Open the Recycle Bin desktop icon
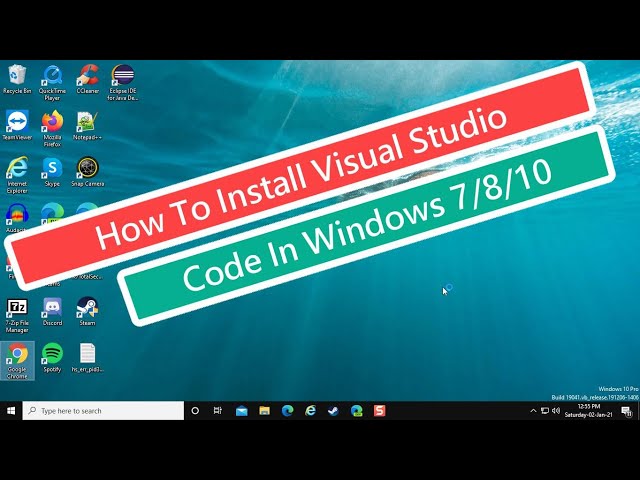640x480 pixels. tap(17, 80)
